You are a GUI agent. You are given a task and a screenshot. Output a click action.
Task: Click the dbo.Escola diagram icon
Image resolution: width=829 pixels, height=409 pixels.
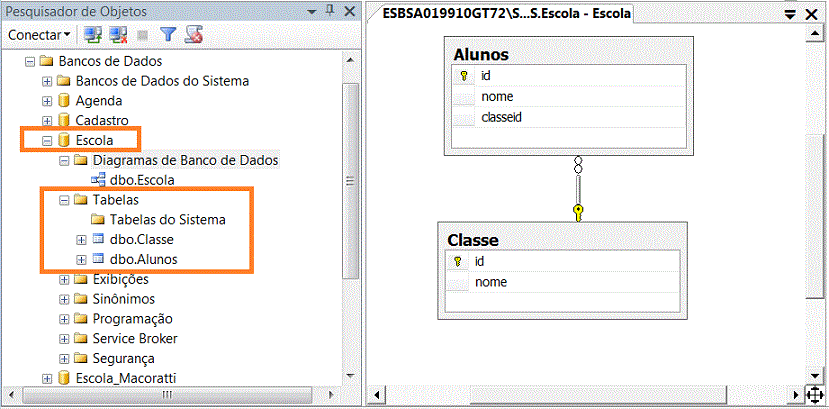(98, 180)
